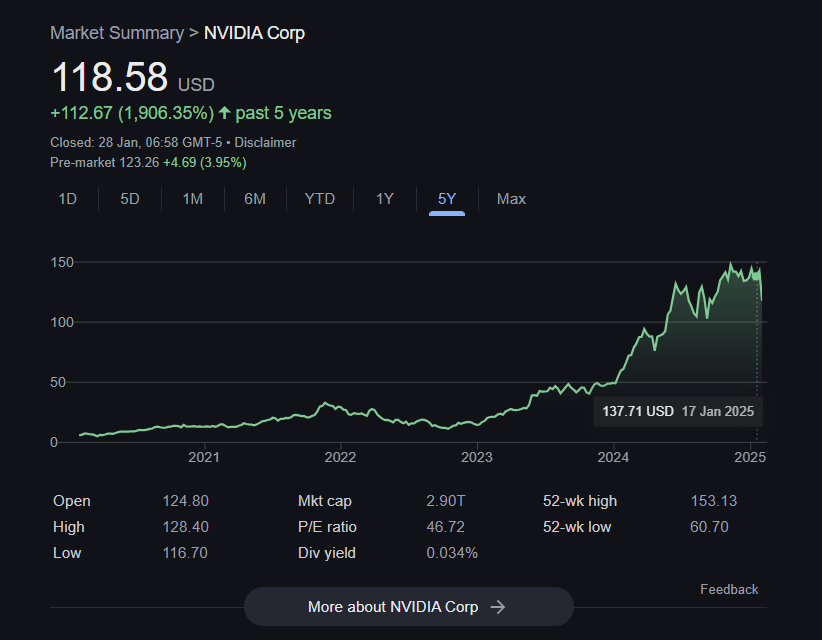Switch chart to 5D range
822x640 pixels.
pos(129,199)
